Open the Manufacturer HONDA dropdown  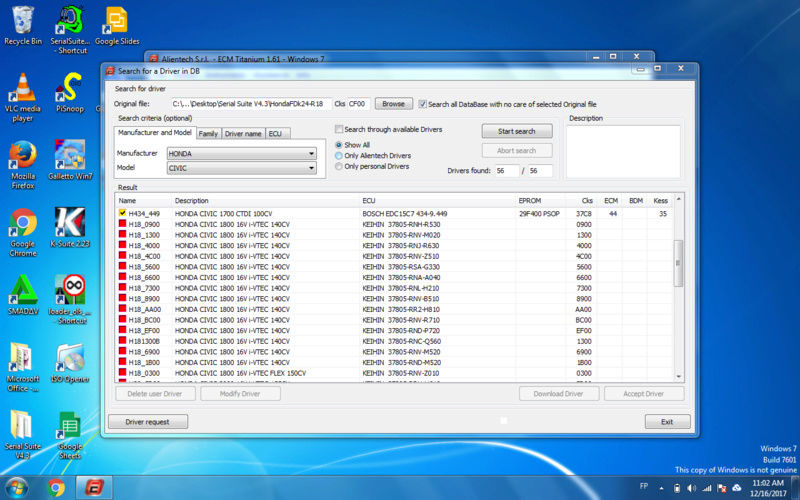tap(241, 154)
